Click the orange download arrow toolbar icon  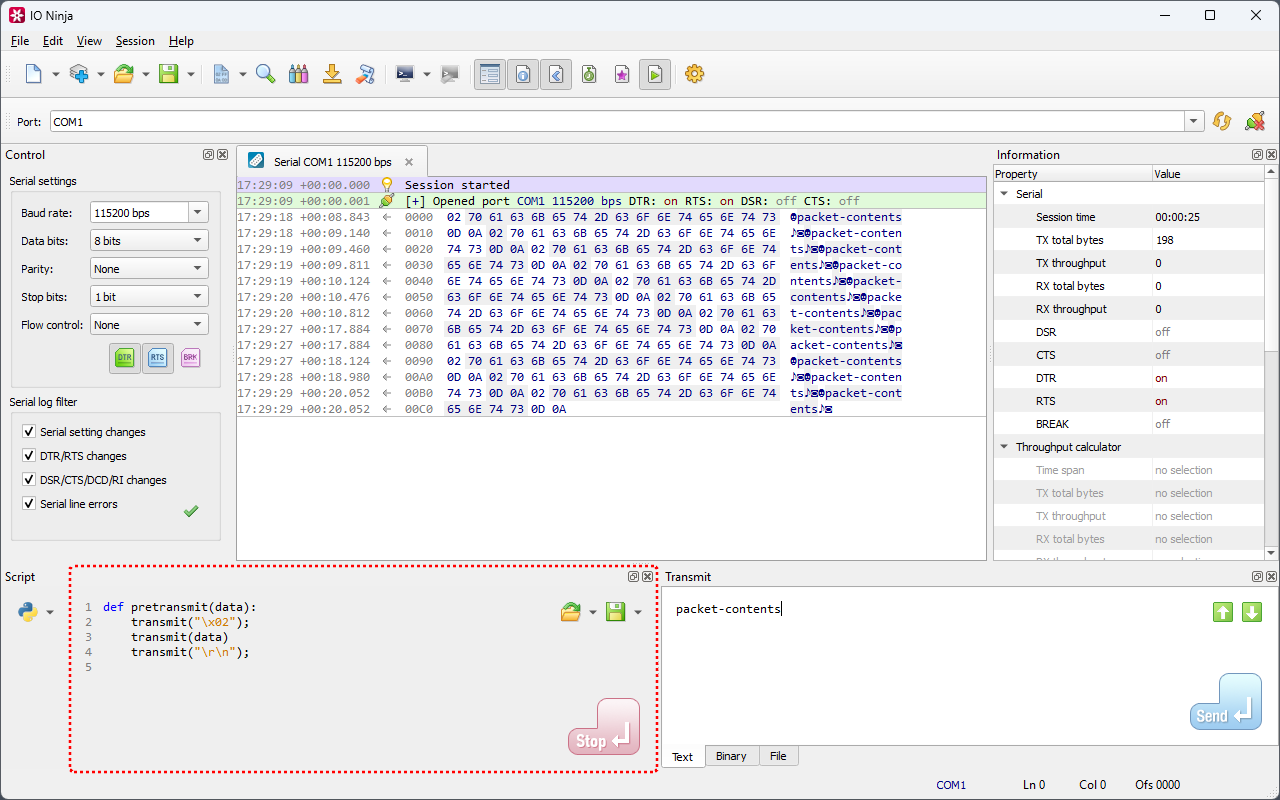pyautogui.click(x=332, y=74)
